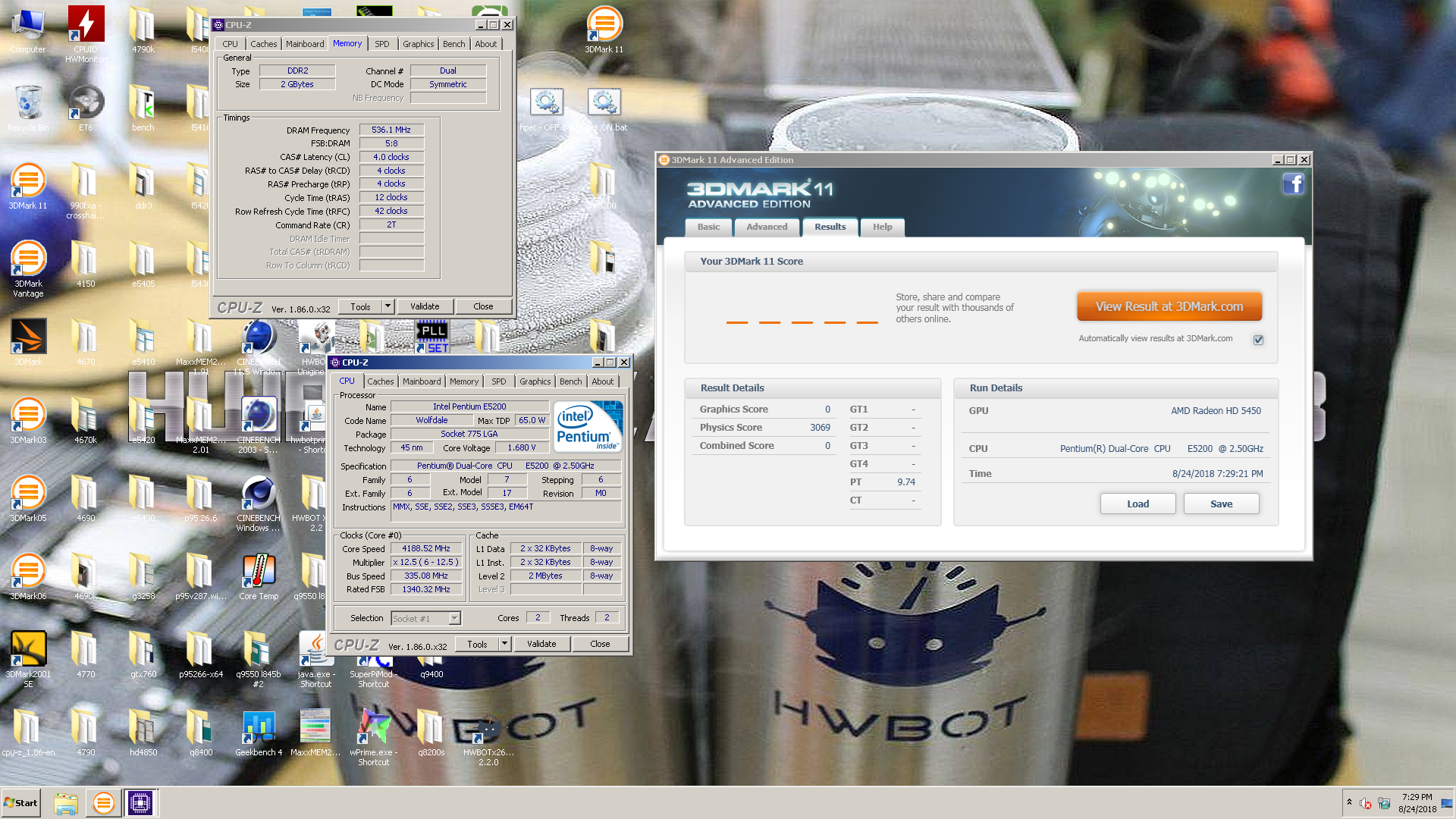Switch to the Basic tab in 3DMark 11
The width and height of the screenshot is (1456, 819).
pyautogui.click(x=708, y=227)
